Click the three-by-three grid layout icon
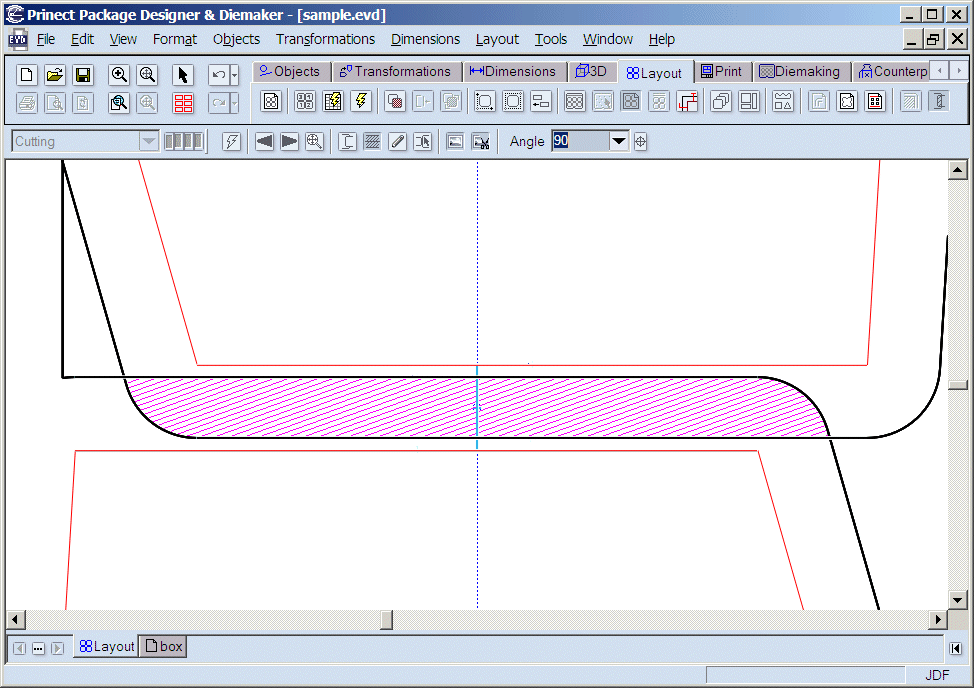Image resolution: width=974 pixels, height=688 pixels. 575,101
